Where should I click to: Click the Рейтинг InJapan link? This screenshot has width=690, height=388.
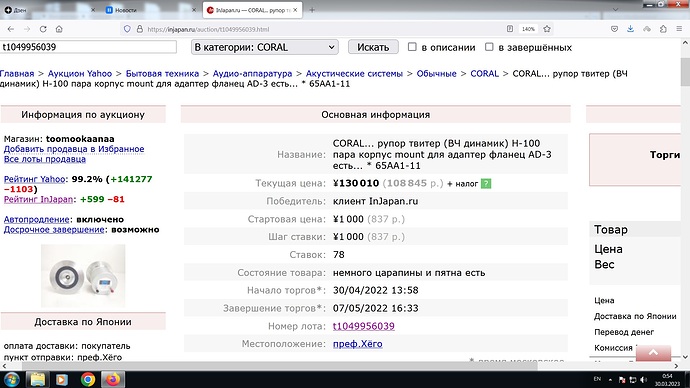coord(38,199)
